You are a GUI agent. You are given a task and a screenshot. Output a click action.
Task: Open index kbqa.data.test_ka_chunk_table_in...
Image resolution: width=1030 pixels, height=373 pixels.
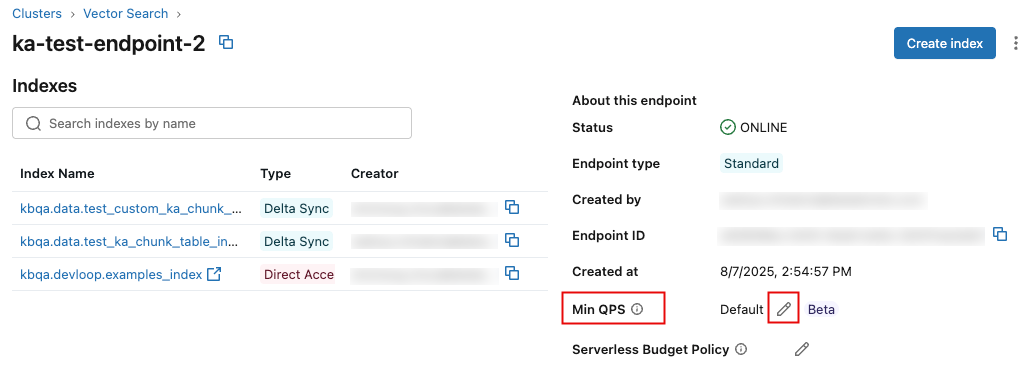(129, 242)
